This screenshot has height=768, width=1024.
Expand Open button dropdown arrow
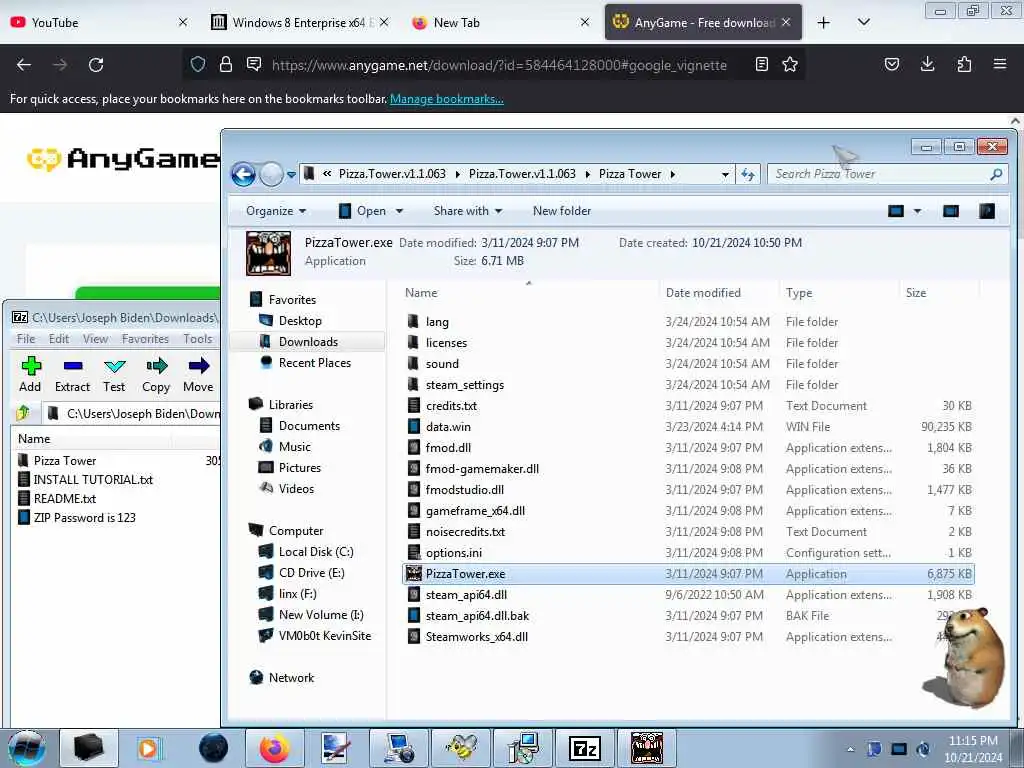(x=400, y=211)
